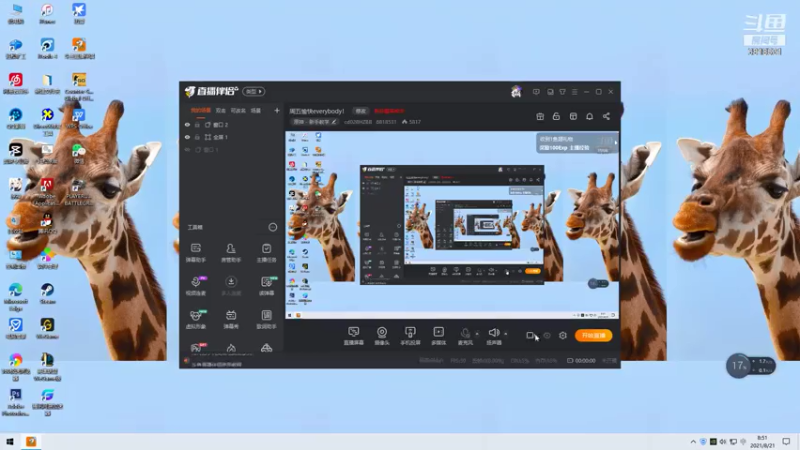Screen dimensions: 800x450
Task: Click the red link text next to 修改
Action: pyautogui.click(x=389, y=111)
